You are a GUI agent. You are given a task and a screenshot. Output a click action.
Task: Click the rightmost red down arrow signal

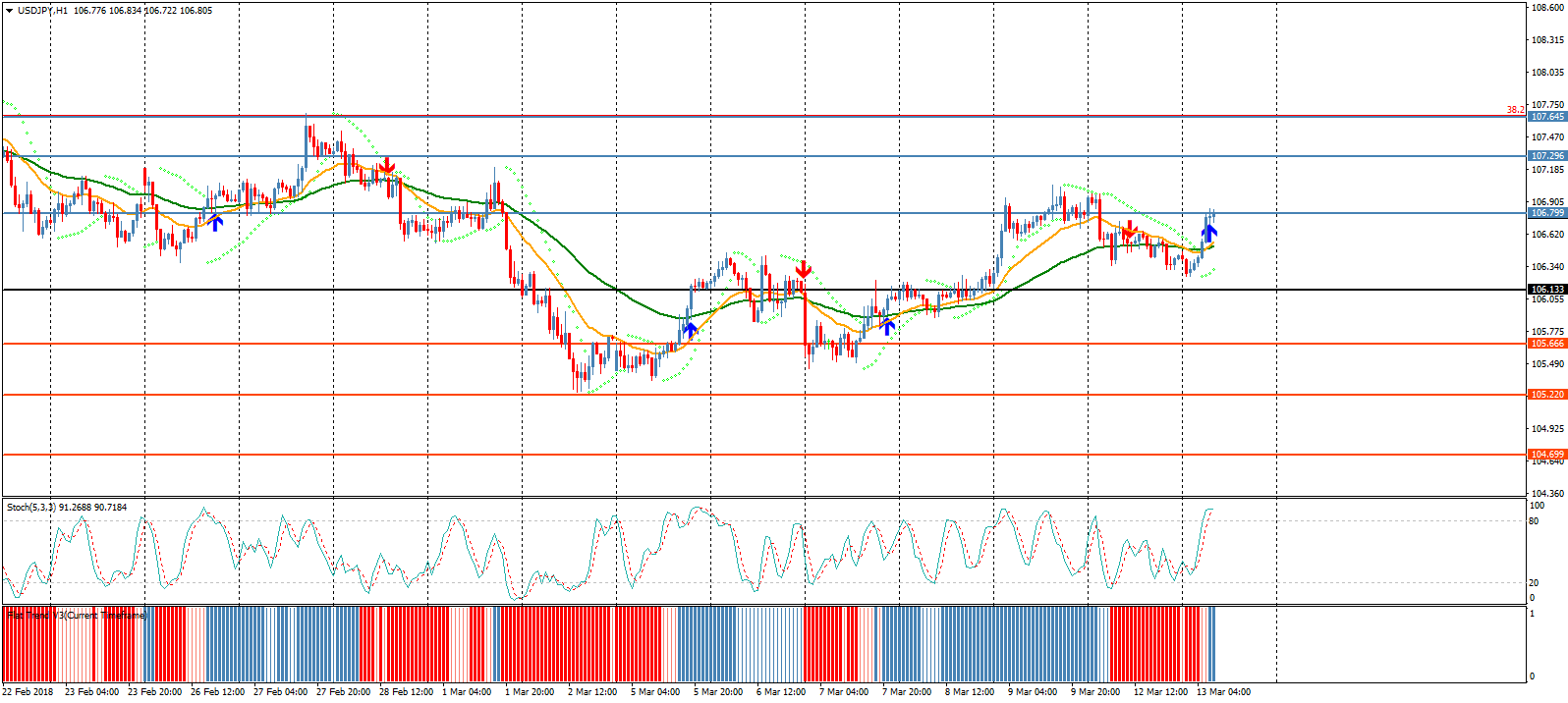click(x=1130, y=232)
